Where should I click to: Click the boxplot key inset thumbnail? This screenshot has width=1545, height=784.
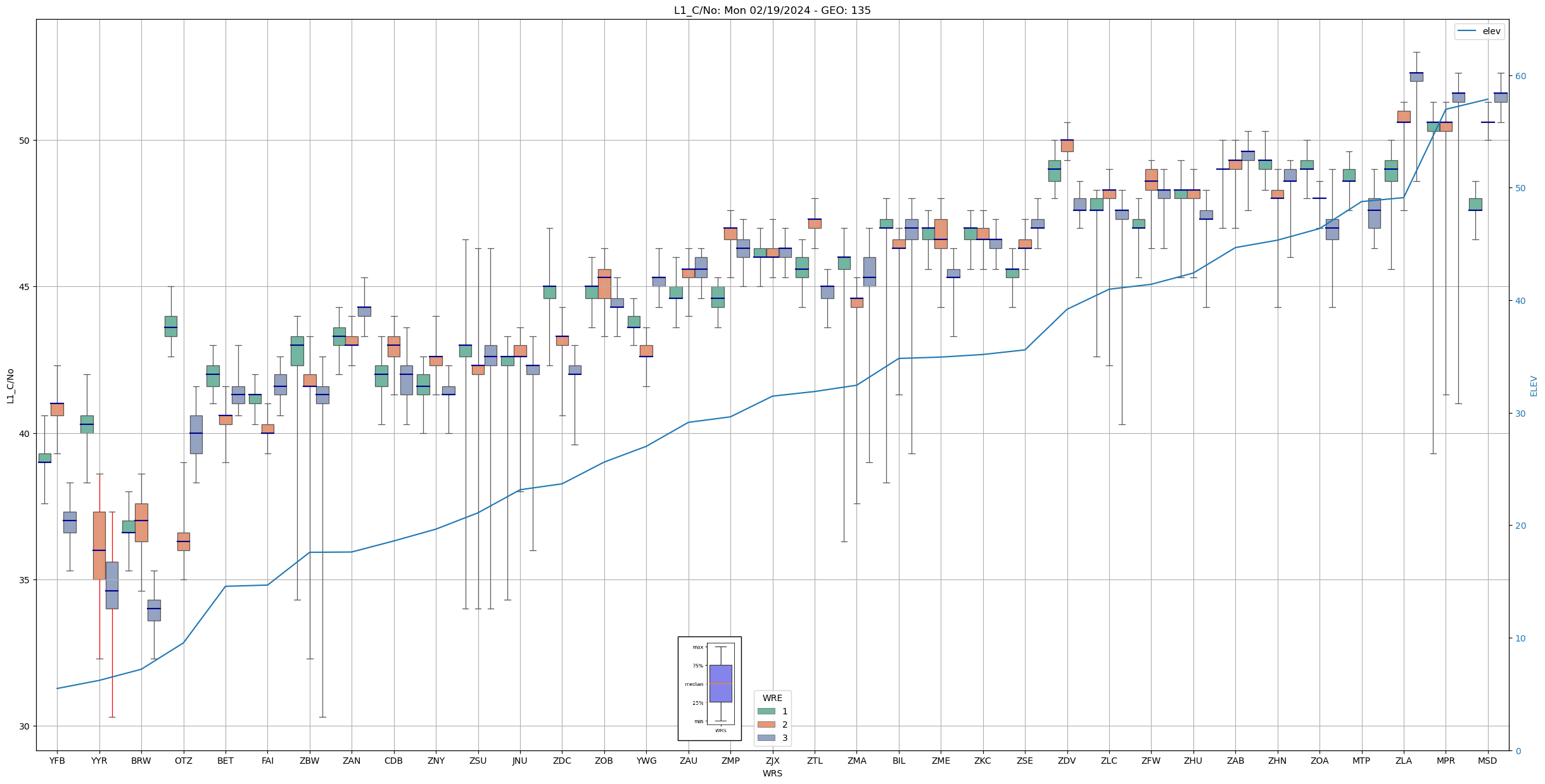pyautogui.click(x=709, y=688)
